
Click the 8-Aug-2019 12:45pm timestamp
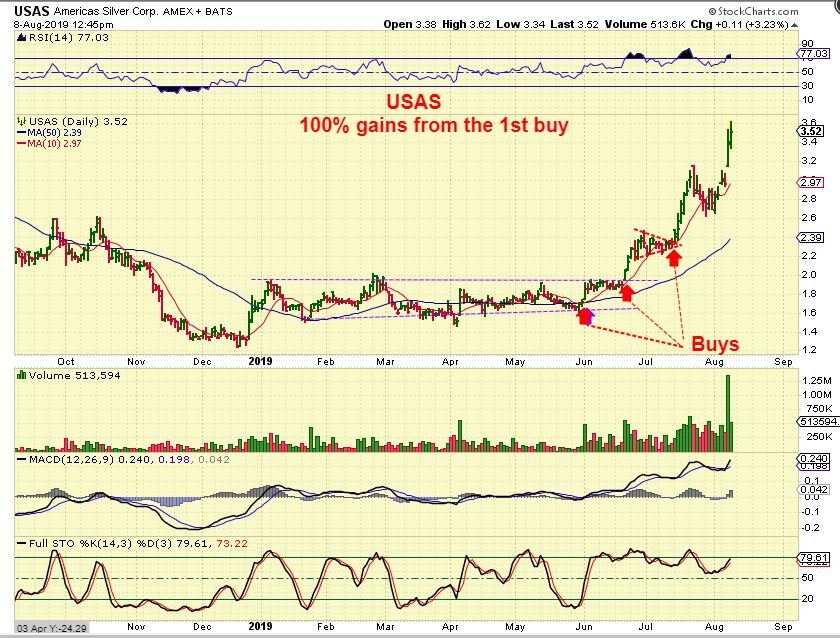[63, 25]
